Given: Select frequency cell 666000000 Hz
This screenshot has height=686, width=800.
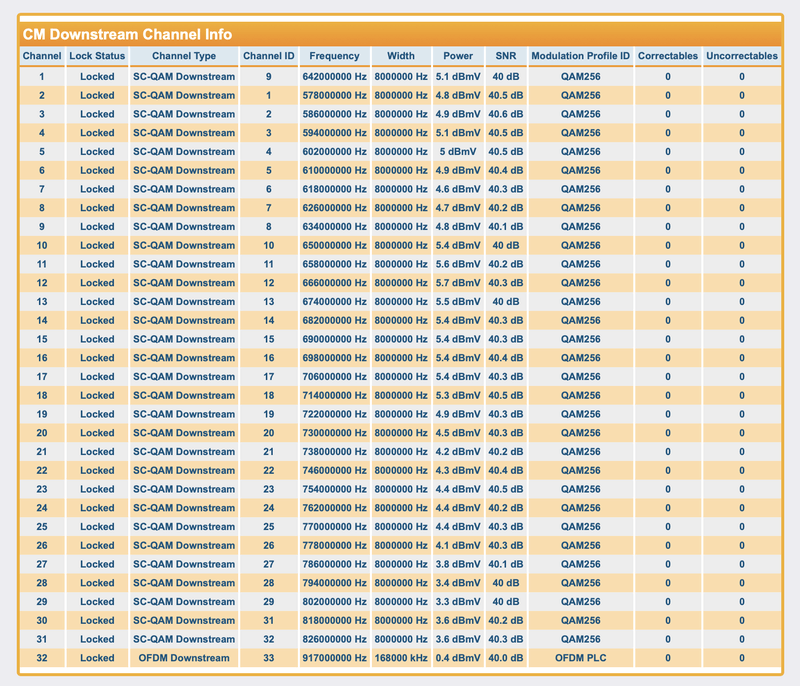Looking at the screenshot, I should tap(334, 283).
